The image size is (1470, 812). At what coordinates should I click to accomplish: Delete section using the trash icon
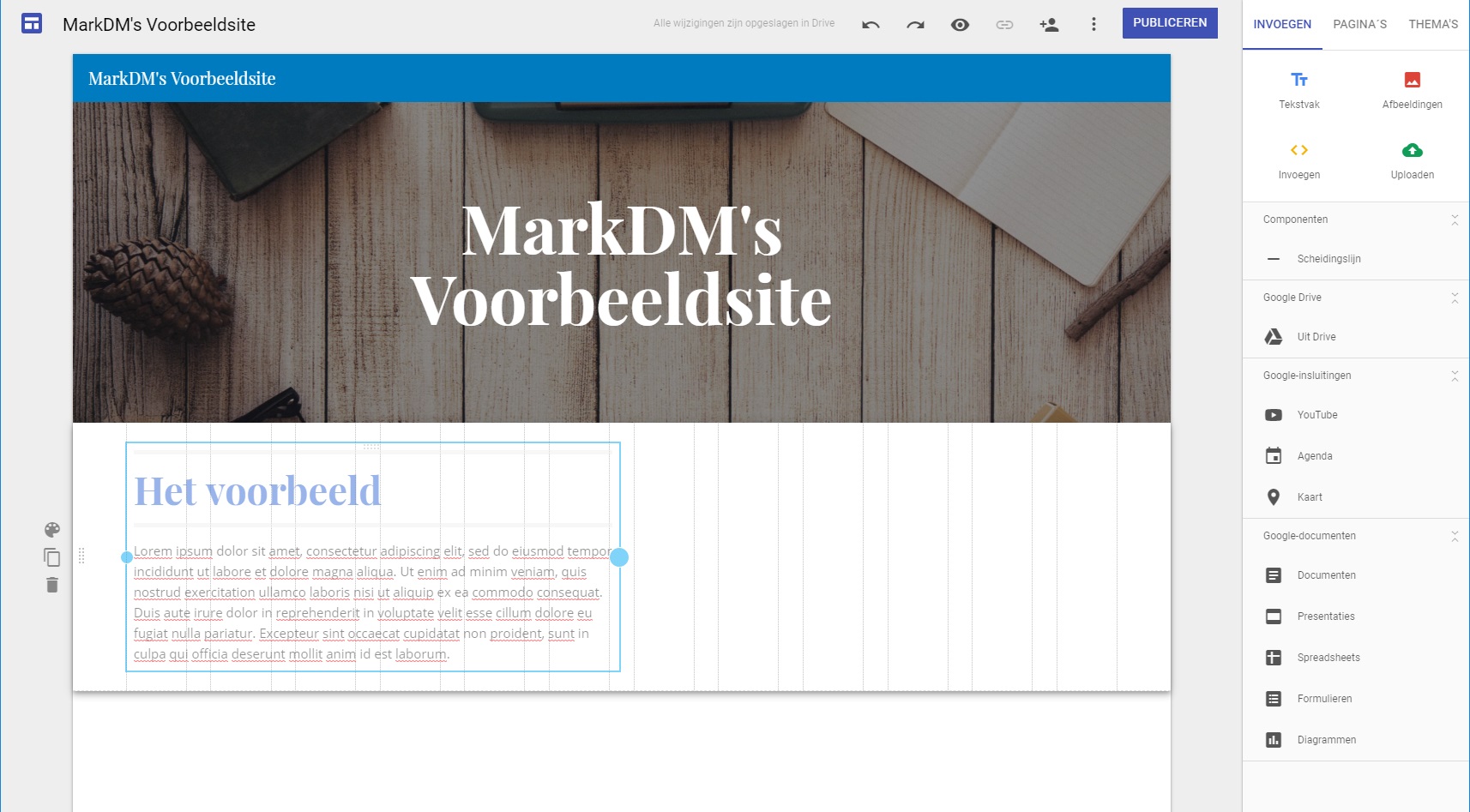click(x=52, y=585)
